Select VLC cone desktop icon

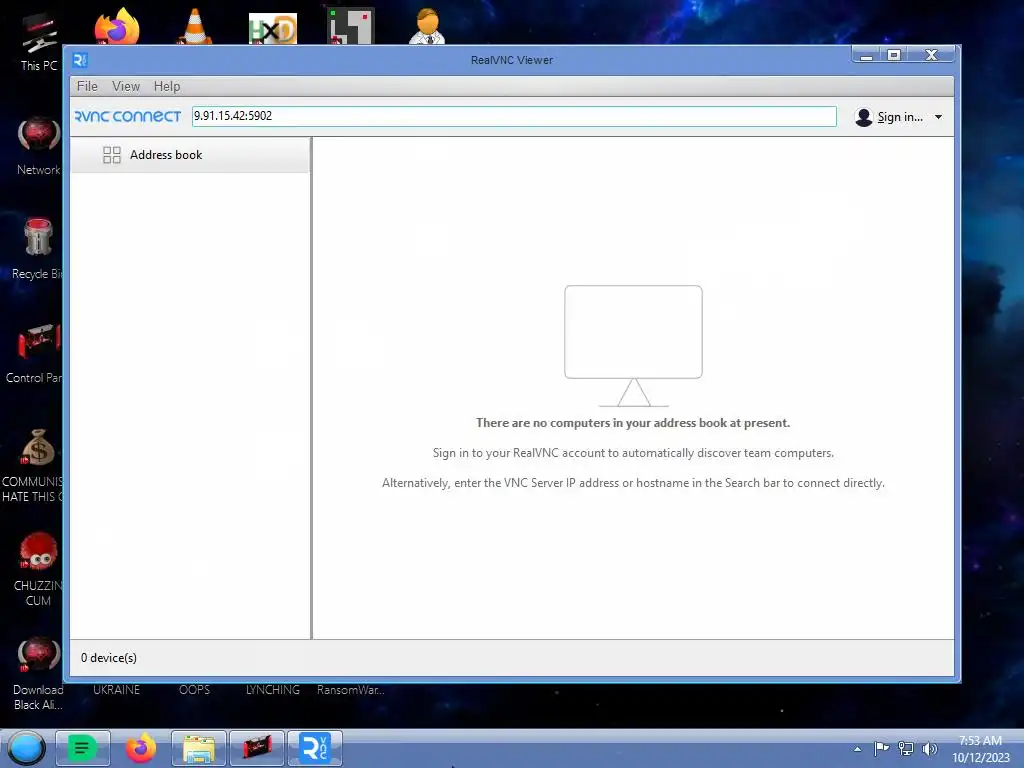(x=195, y=27)
